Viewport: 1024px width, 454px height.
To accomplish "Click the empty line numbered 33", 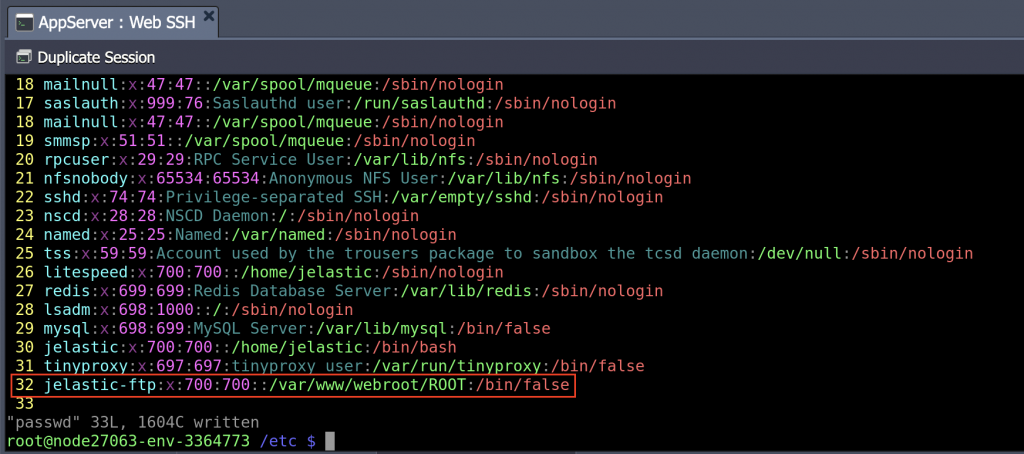I will [x=24, y=404].
